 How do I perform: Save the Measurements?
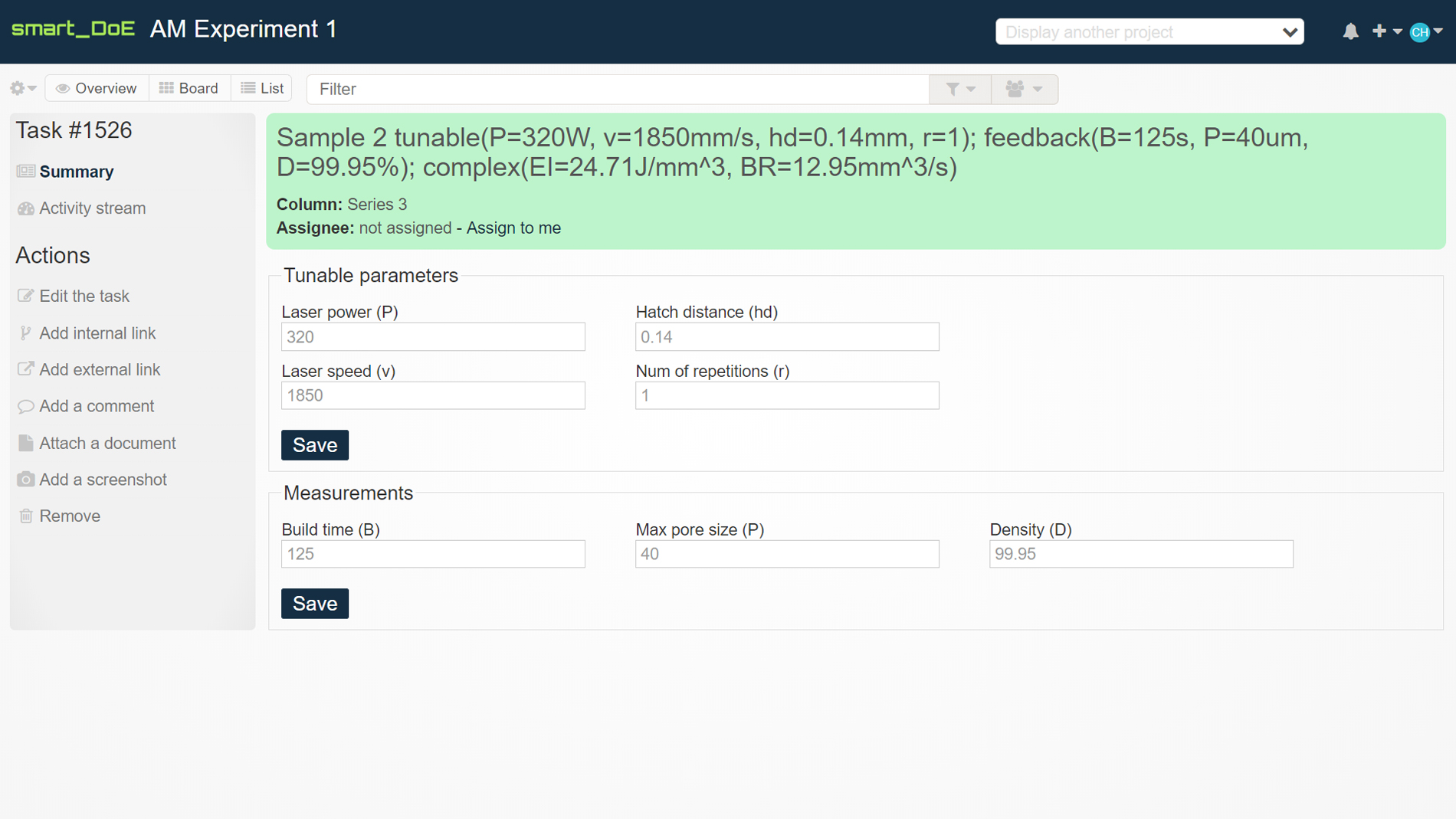pyautogui.click(x=315, y=604)
